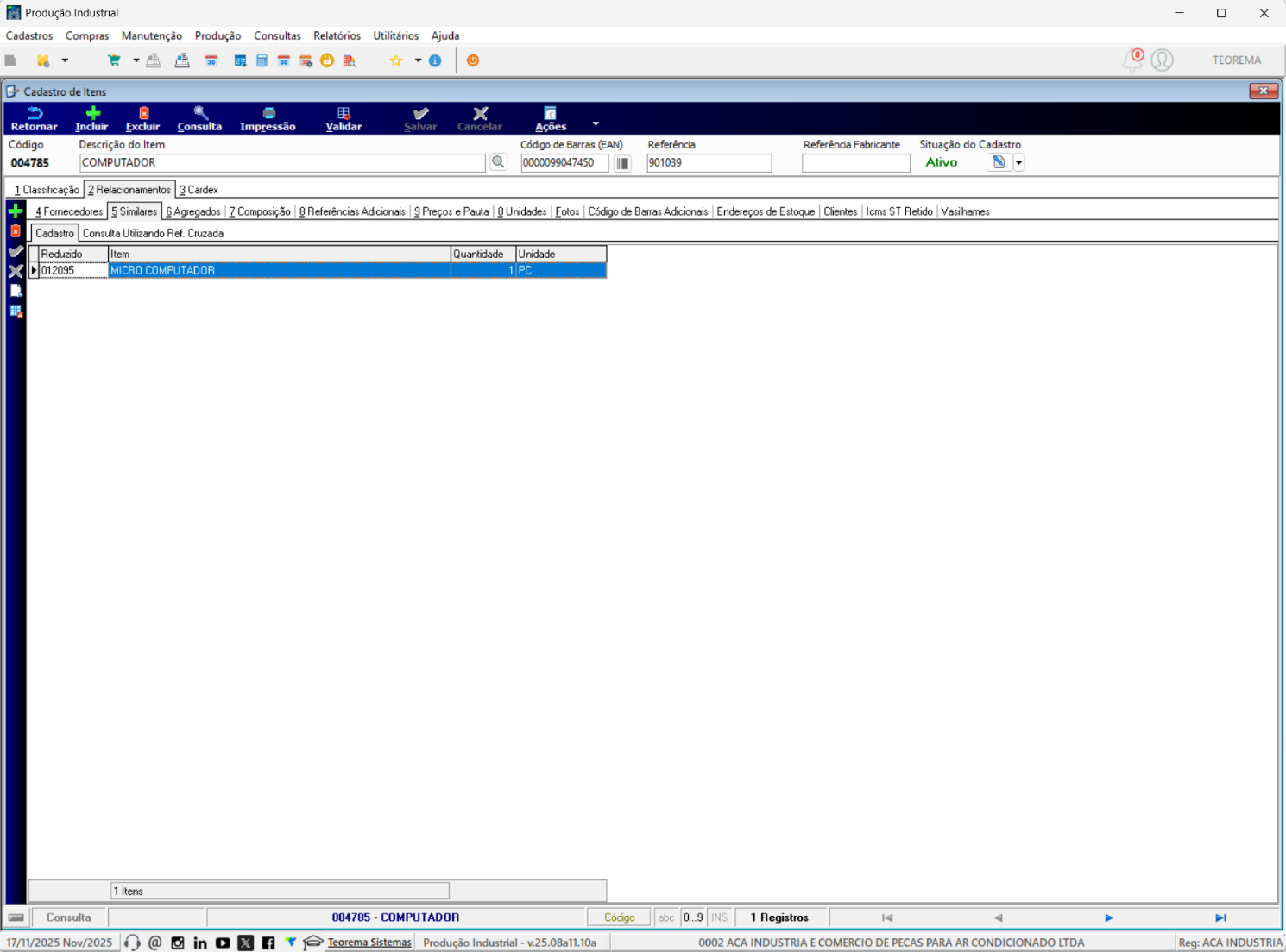This screenshot has width=1286, height=952.
Task: Click the graduation cap icon in status bar
Action: click(312, 943)
